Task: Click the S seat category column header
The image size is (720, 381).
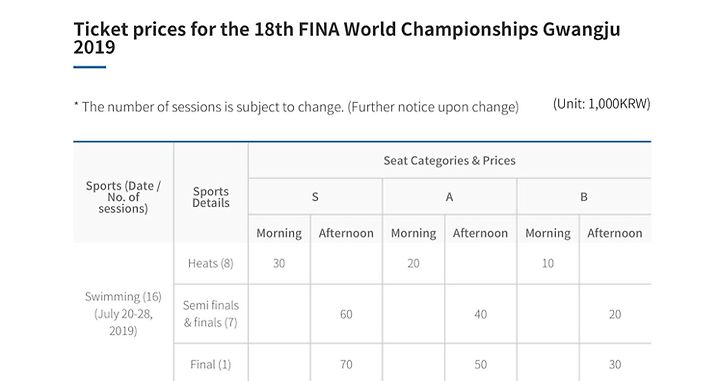Action: pyautogui.click(x=315, y=197)
